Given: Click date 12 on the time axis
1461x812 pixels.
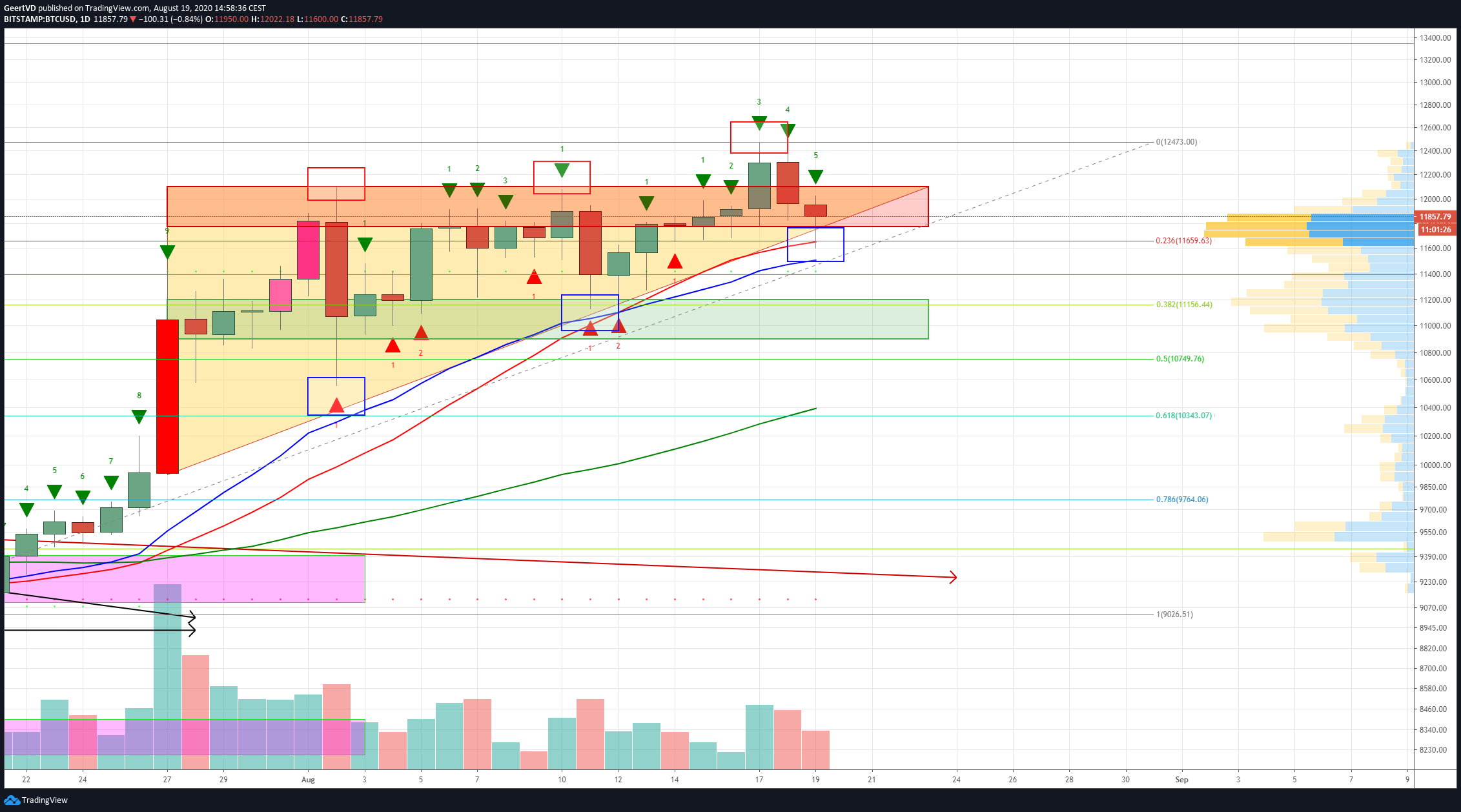Looking at the screenshot, I should coord(618,780).
